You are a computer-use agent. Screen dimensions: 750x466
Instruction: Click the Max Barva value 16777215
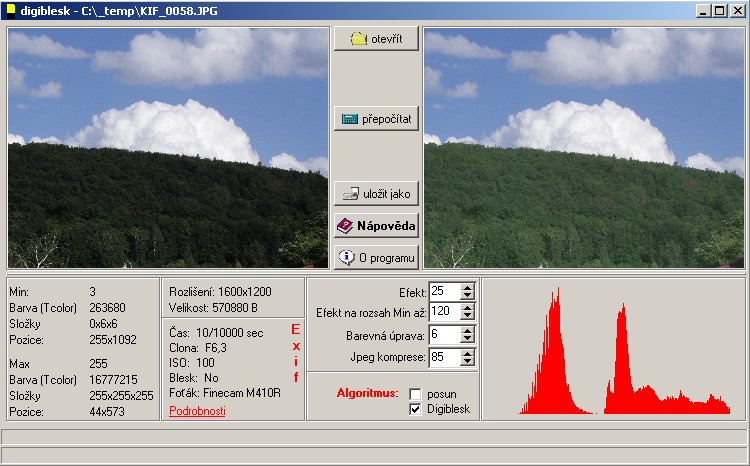click(x=113, y=380)
